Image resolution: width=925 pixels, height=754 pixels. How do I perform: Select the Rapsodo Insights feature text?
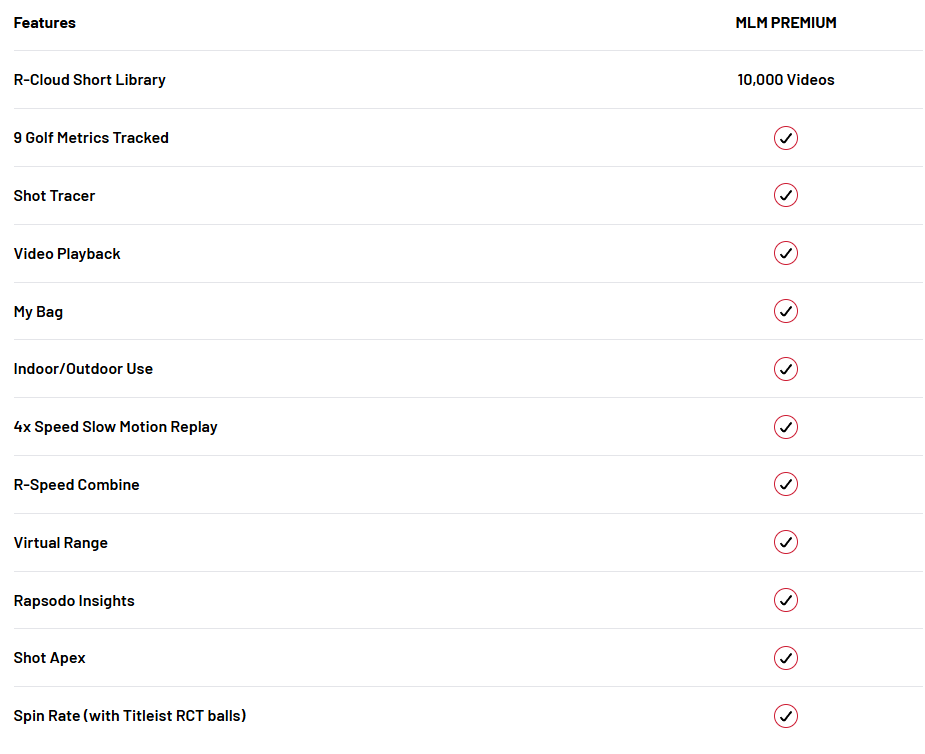[x=74, y=601]
